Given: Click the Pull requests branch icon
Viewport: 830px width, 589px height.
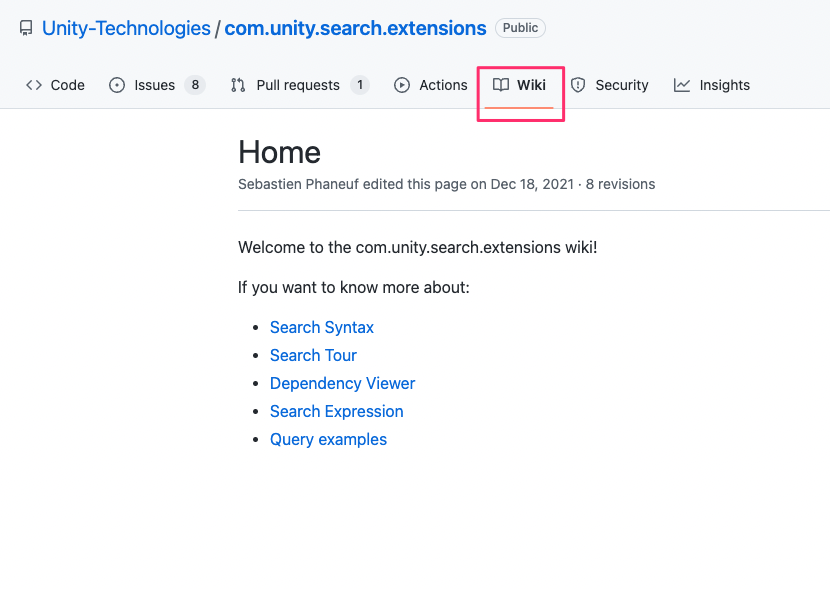Looking at the screenshot, I should pyautogui.click(x=237, y=85).
